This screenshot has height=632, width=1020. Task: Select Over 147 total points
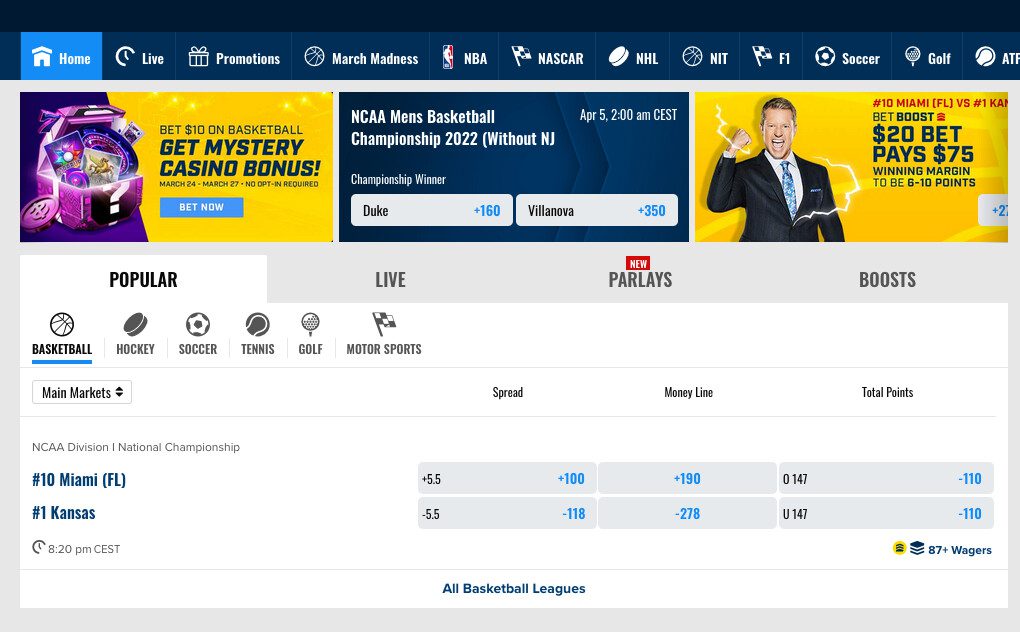point(886,479)
